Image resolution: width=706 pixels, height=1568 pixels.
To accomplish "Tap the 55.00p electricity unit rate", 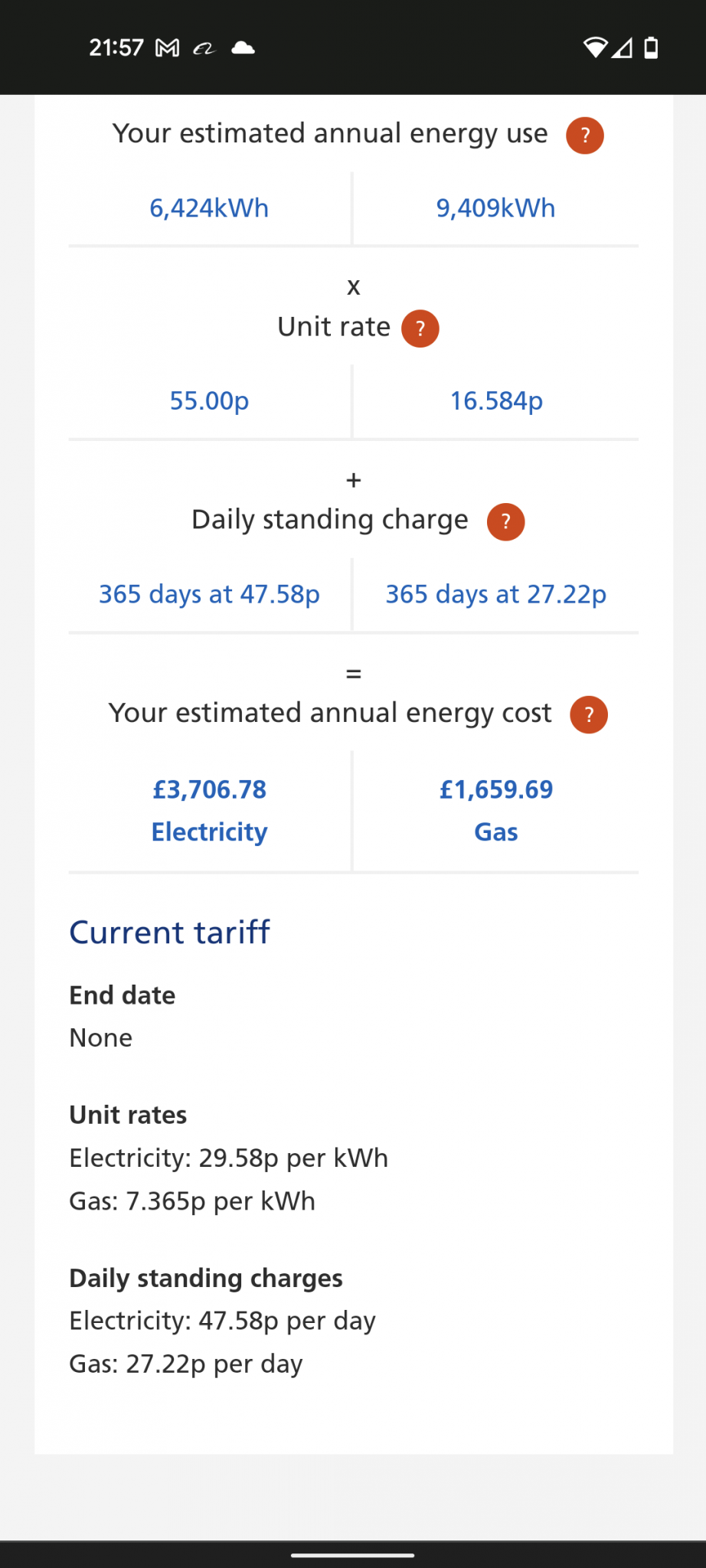I will click(x=209, y=401).
